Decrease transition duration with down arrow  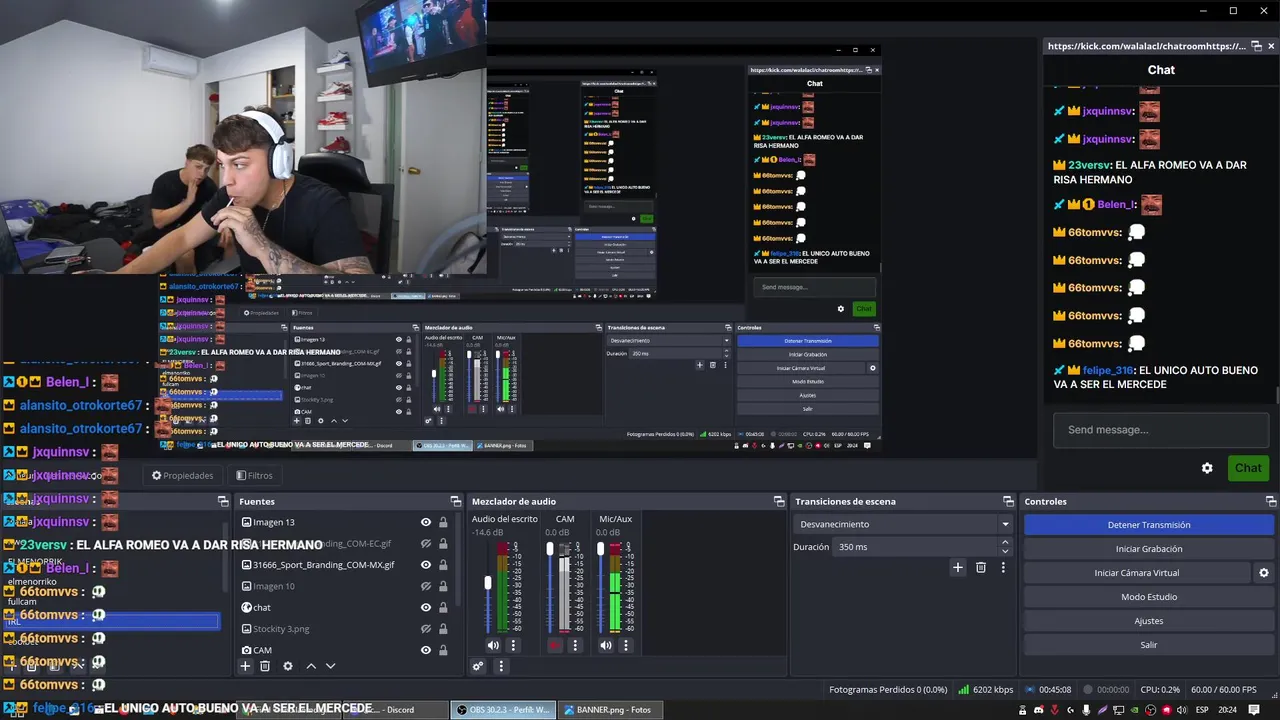click(x=1005, y=551)
